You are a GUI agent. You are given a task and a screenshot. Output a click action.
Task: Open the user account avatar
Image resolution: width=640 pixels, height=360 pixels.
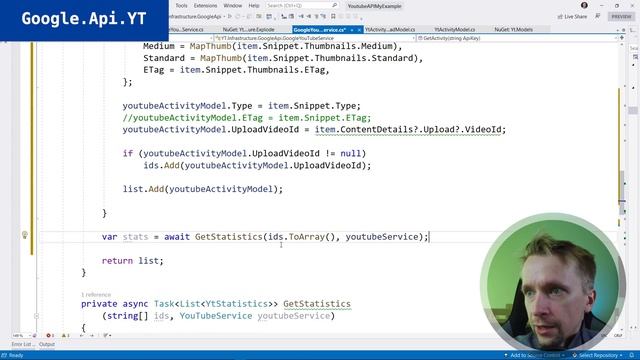pyautogui.click(x=584, y=5)
